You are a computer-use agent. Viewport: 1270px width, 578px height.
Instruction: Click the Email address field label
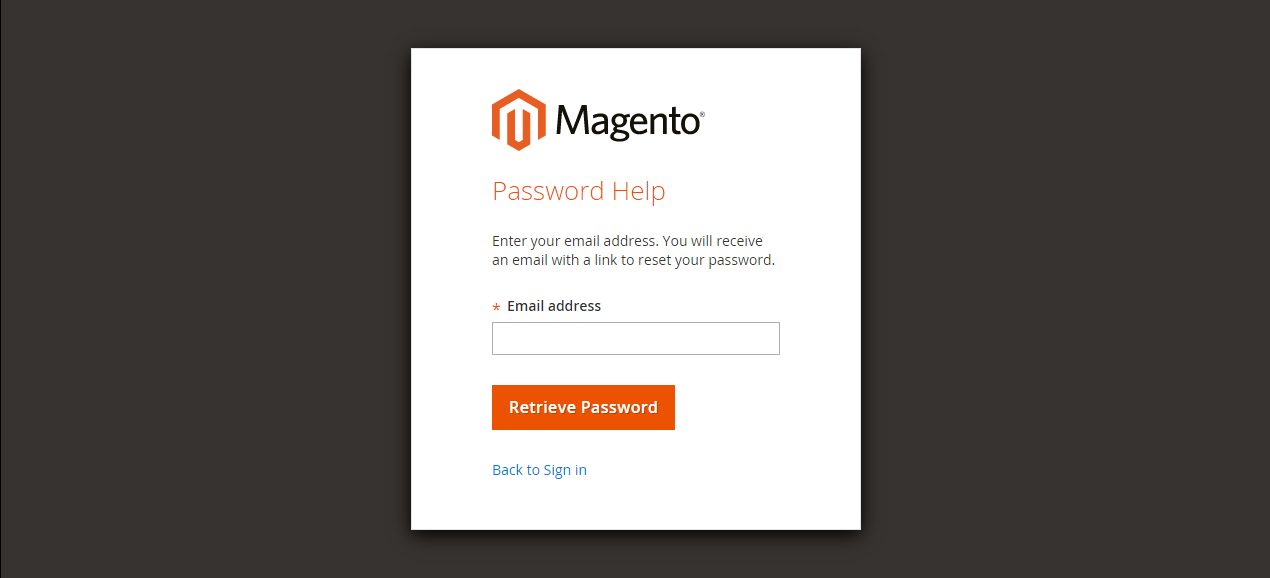[x=554, y=306]
